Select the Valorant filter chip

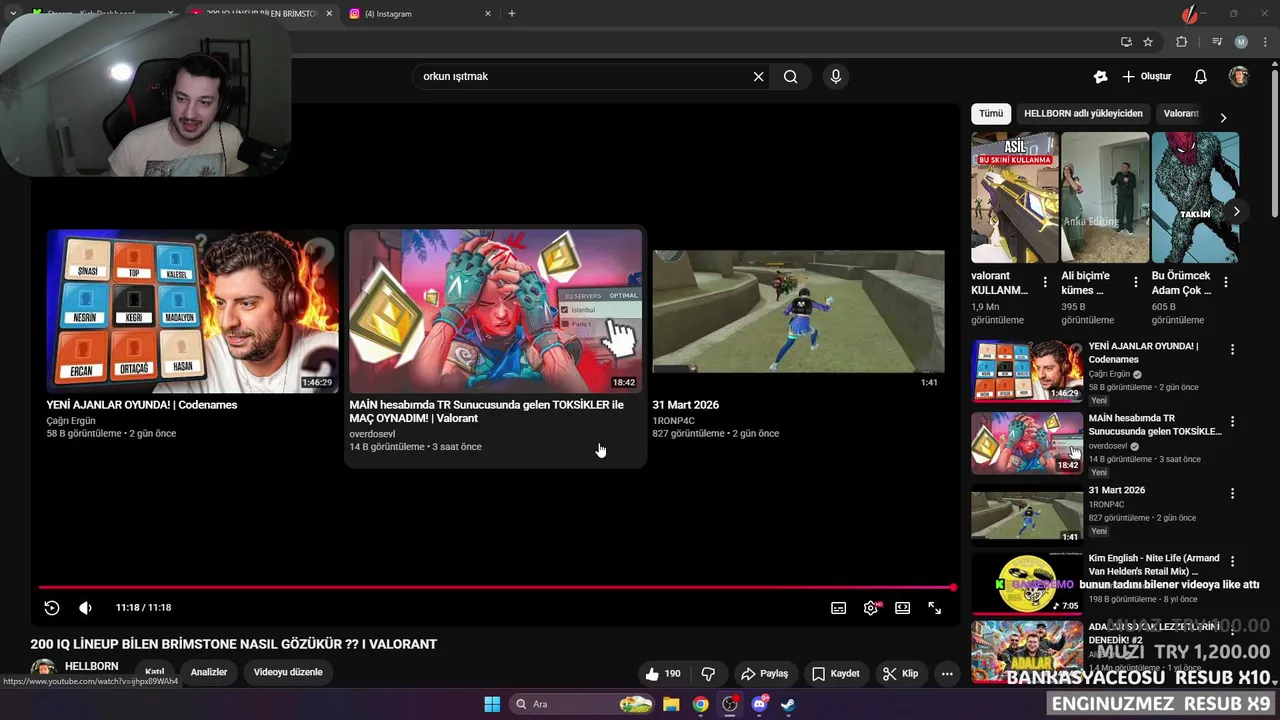coord(1181,114)
